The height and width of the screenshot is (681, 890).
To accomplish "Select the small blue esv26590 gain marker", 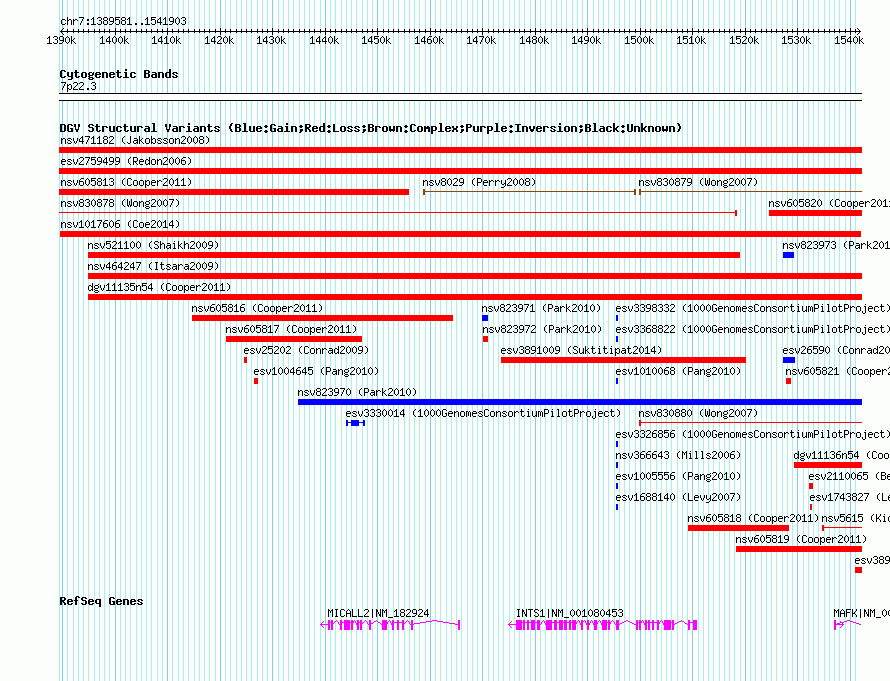I will [x=789, y=360].
